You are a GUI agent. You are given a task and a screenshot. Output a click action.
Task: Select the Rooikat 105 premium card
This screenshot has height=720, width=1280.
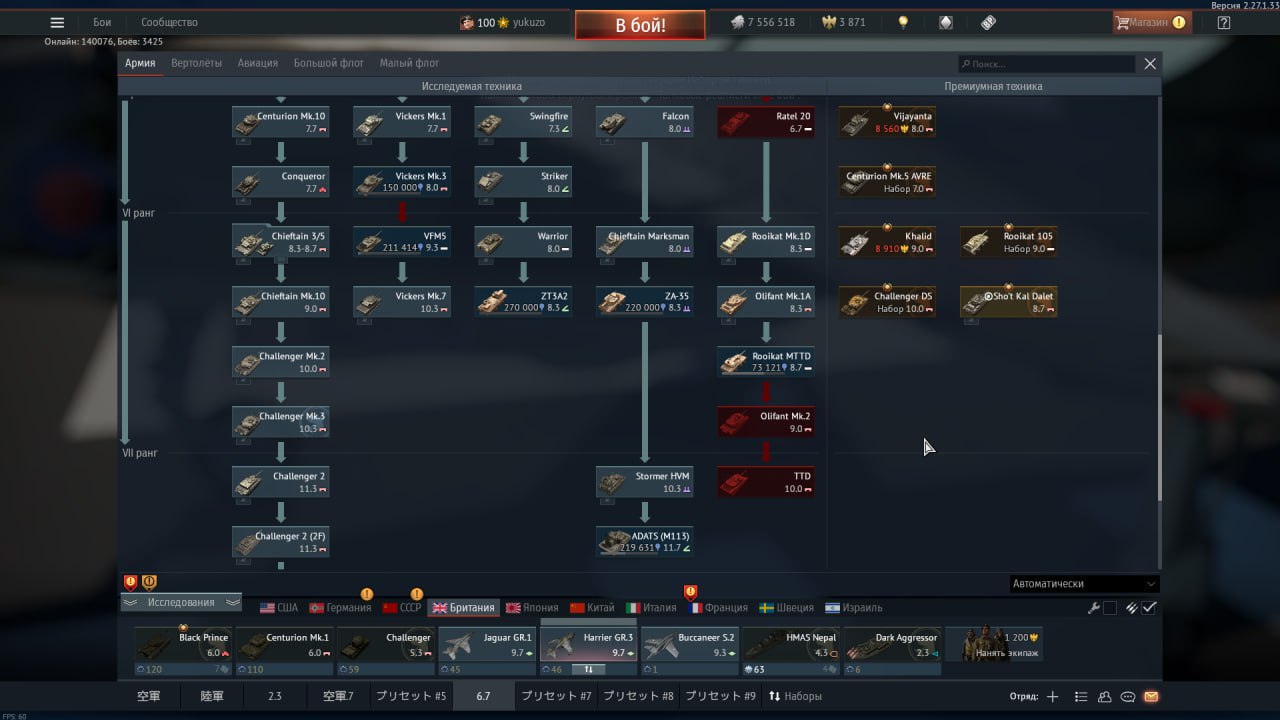(1008, 243)
